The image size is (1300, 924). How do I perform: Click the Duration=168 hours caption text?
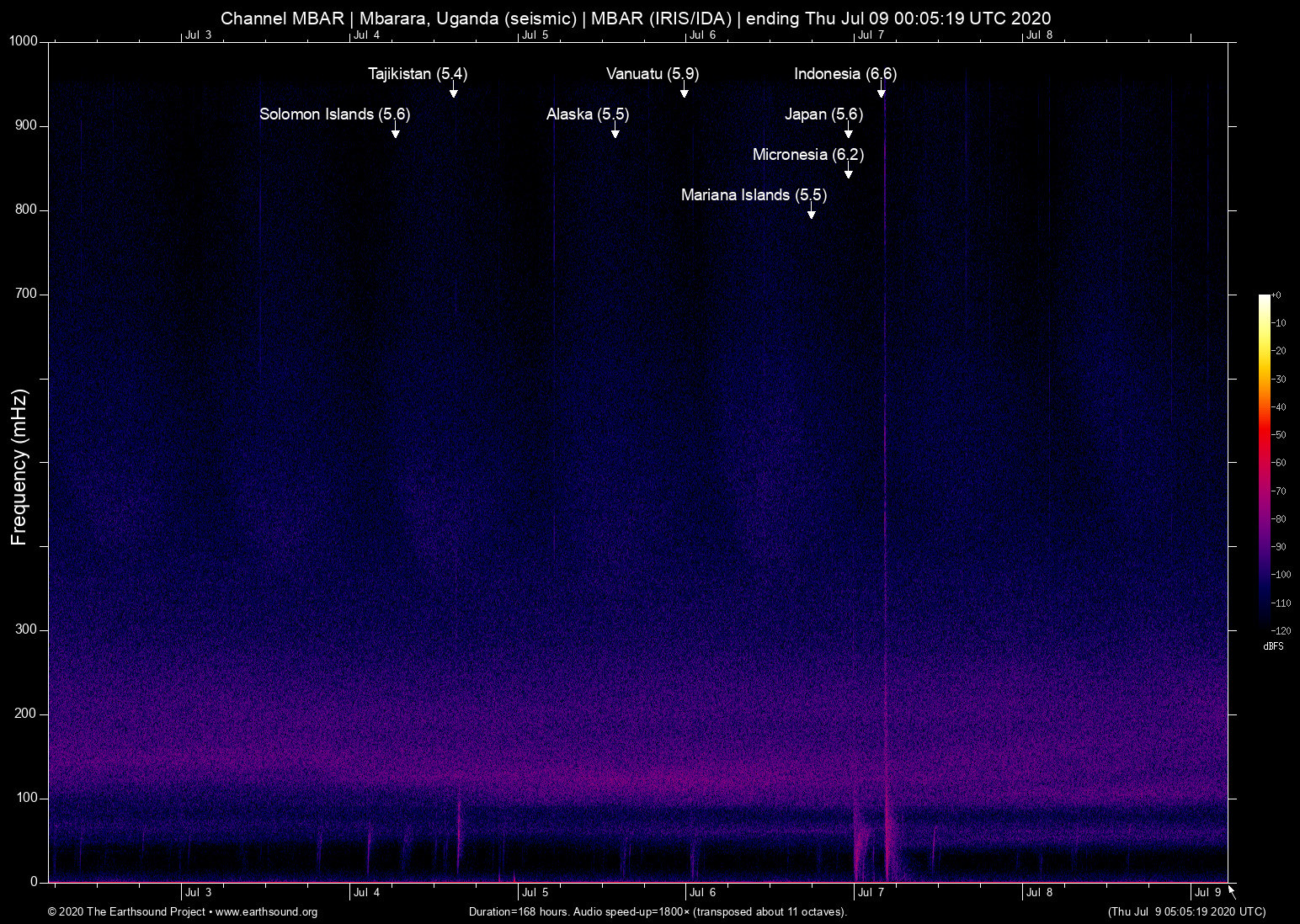click(x=657, y=912)
